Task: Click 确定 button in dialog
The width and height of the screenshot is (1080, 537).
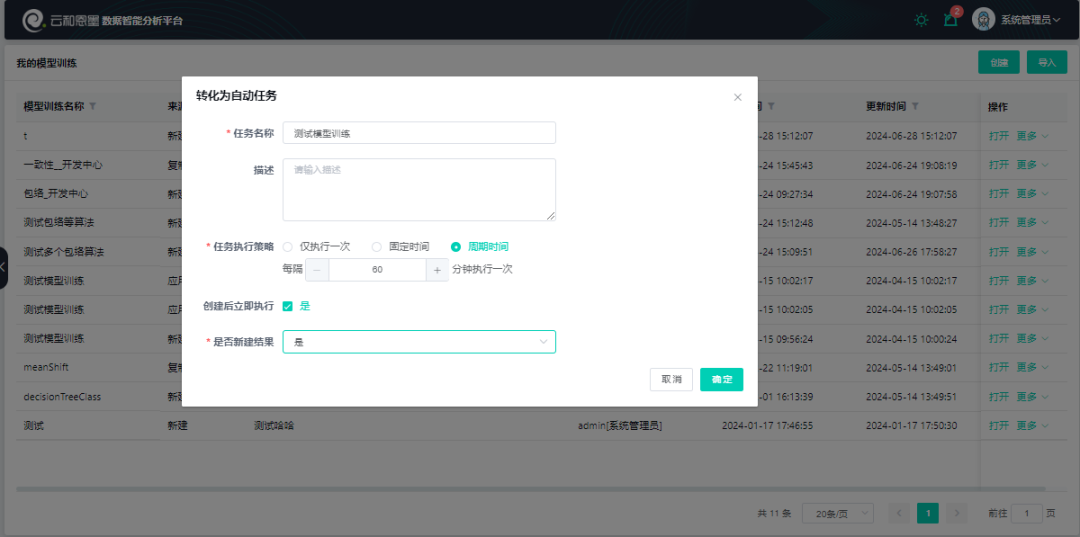Action: 722,379
